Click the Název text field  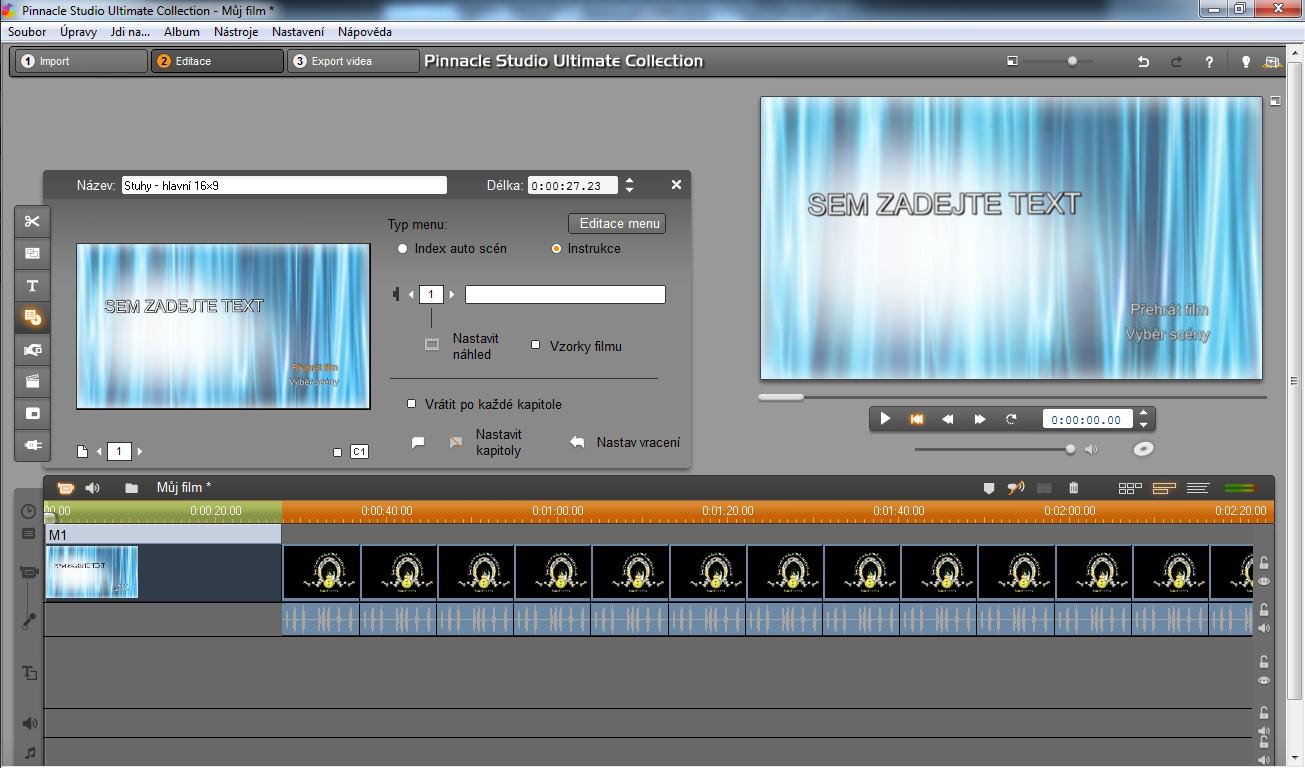click(x=284, y=185)
